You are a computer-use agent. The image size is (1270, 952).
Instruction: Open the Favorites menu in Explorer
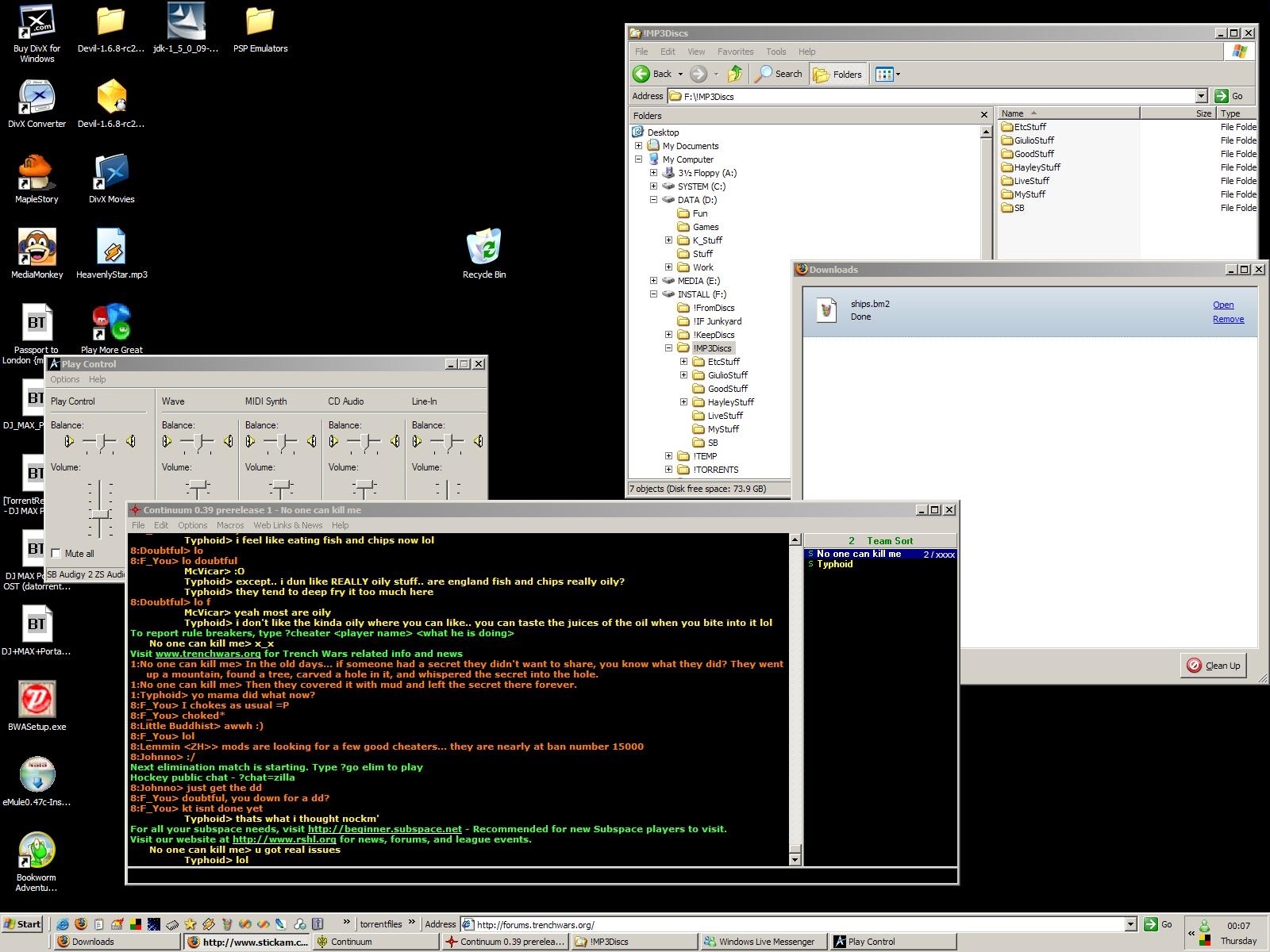735,52
